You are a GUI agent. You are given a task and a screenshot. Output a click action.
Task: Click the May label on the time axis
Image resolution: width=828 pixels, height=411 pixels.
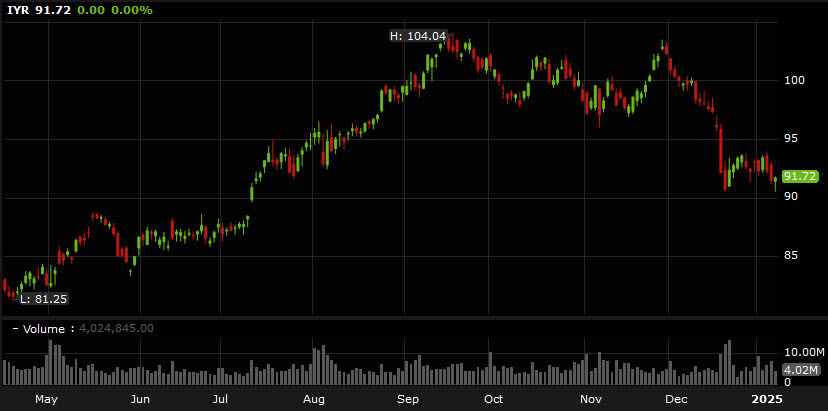click(46, 399)
